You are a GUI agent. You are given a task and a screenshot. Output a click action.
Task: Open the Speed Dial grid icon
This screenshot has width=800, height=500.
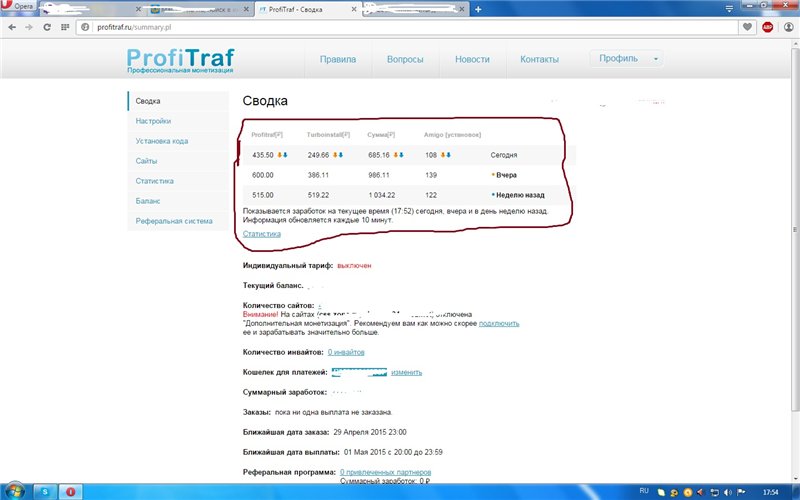[65, 27]
